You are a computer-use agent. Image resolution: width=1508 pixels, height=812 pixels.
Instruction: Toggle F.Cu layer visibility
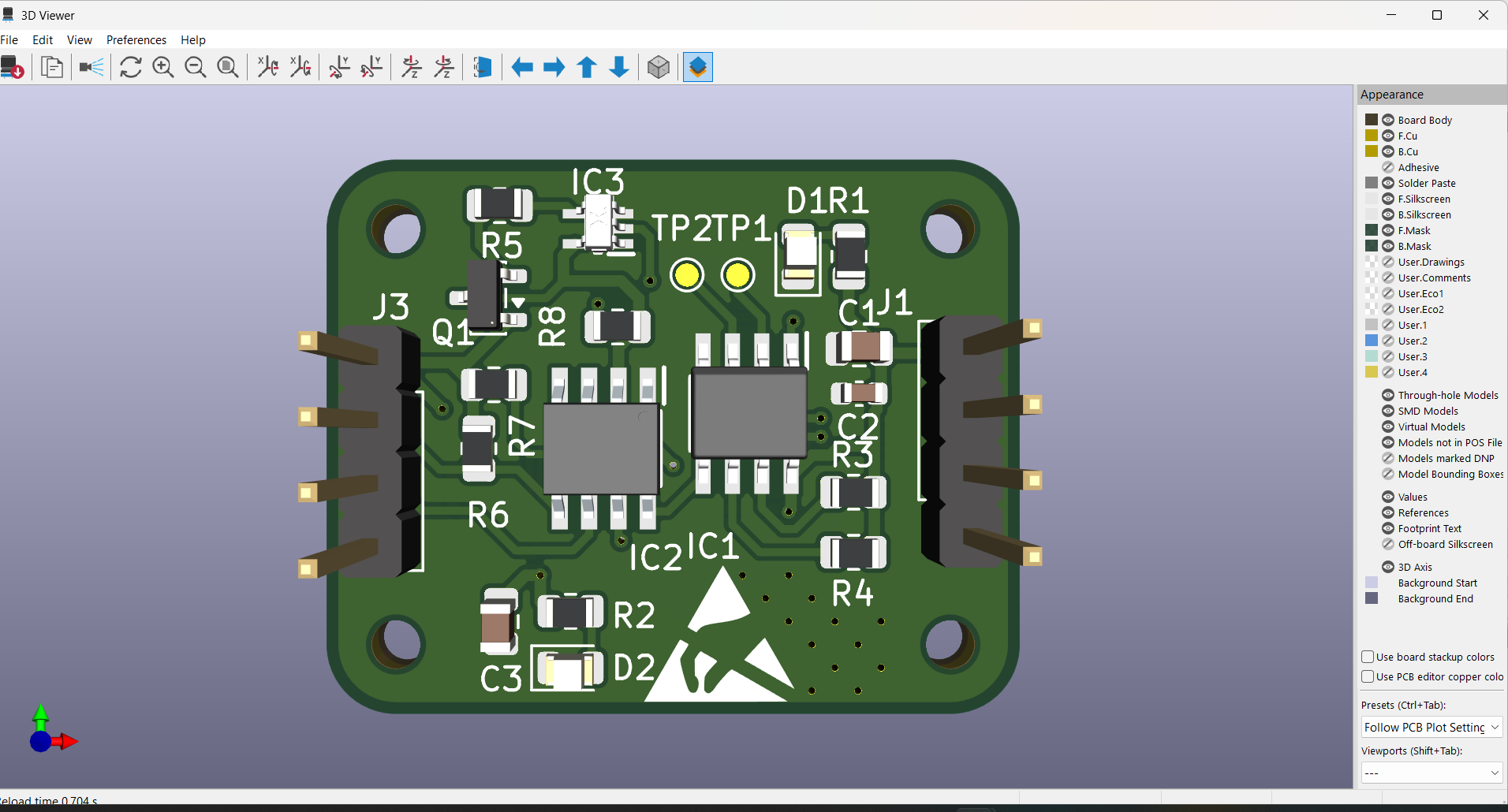tap(1388, 136)
